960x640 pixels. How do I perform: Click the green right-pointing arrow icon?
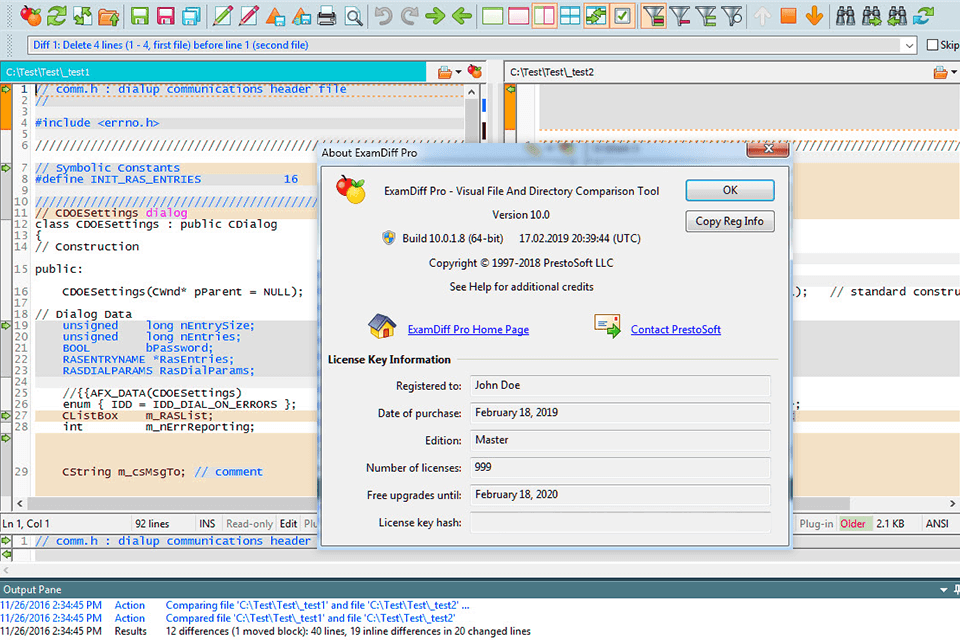coord(435,16)
